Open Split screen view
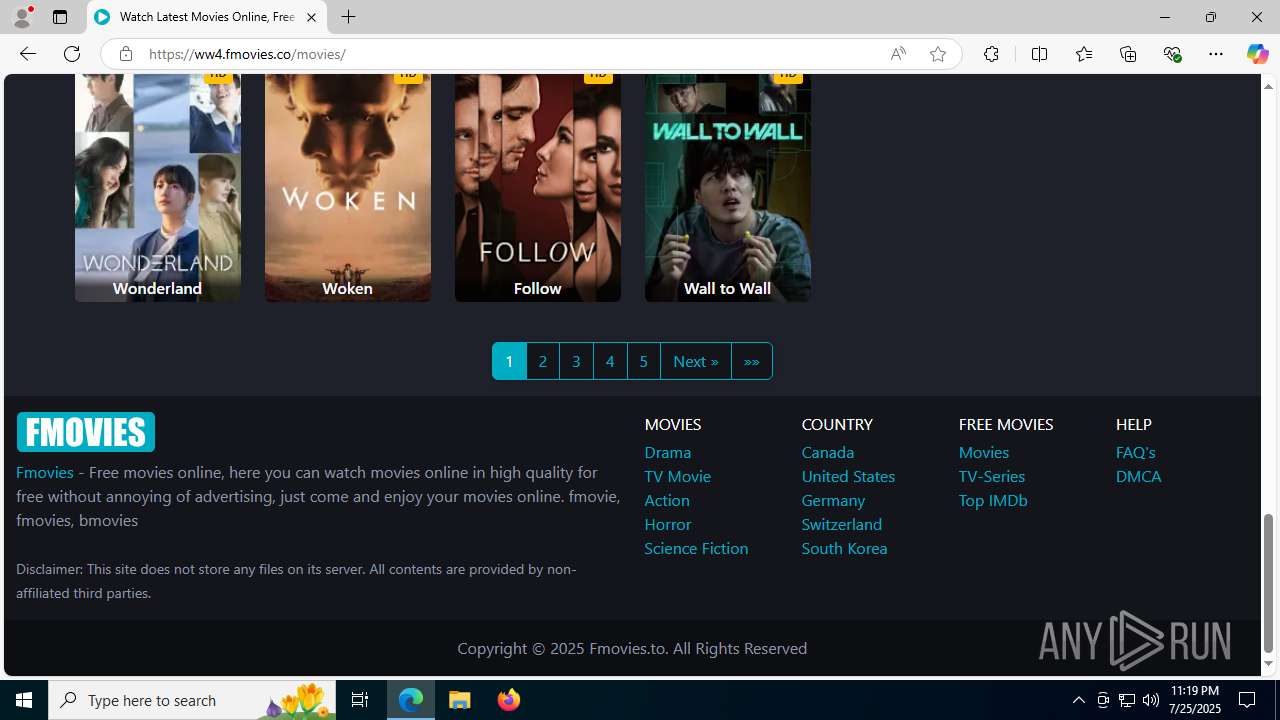Screen dimensions: 1280x720 click(1039, 54)
